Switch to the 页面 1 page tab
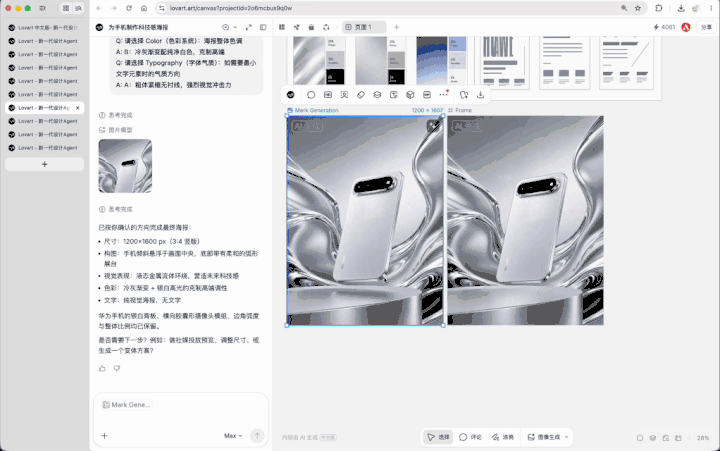Screen dimensions: 720x451 click(x=365, y=27)
